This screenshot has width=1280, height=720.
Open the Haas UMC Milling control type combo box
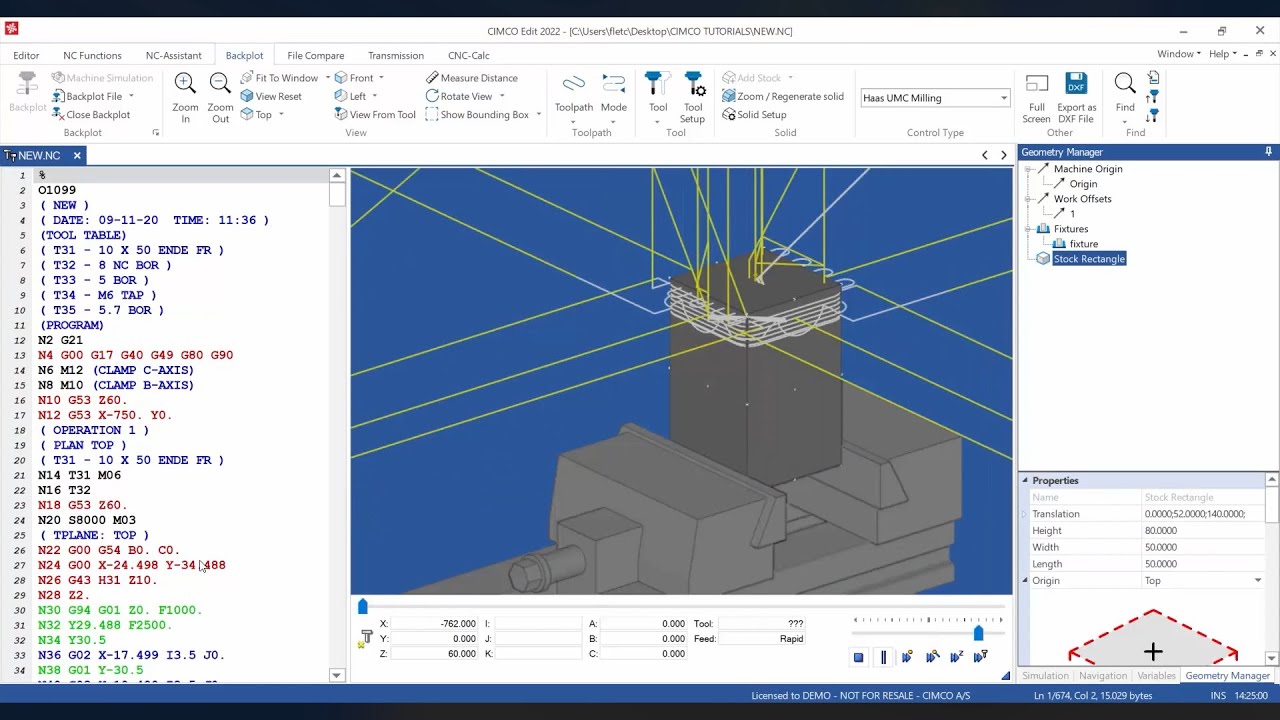coord(935,98)
